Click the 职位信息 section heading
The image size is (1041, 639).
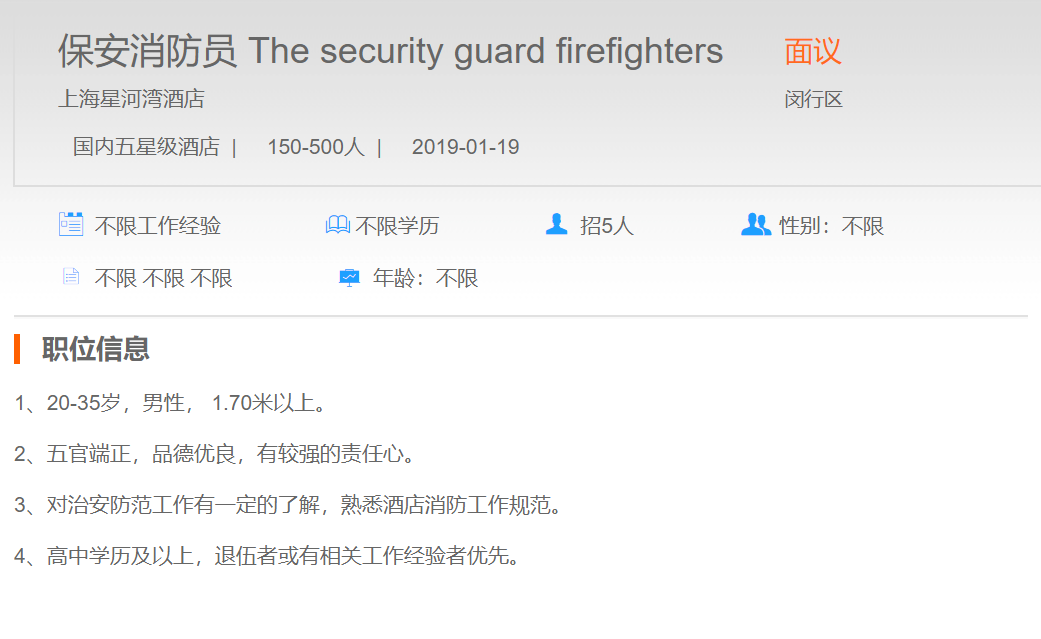96,349
